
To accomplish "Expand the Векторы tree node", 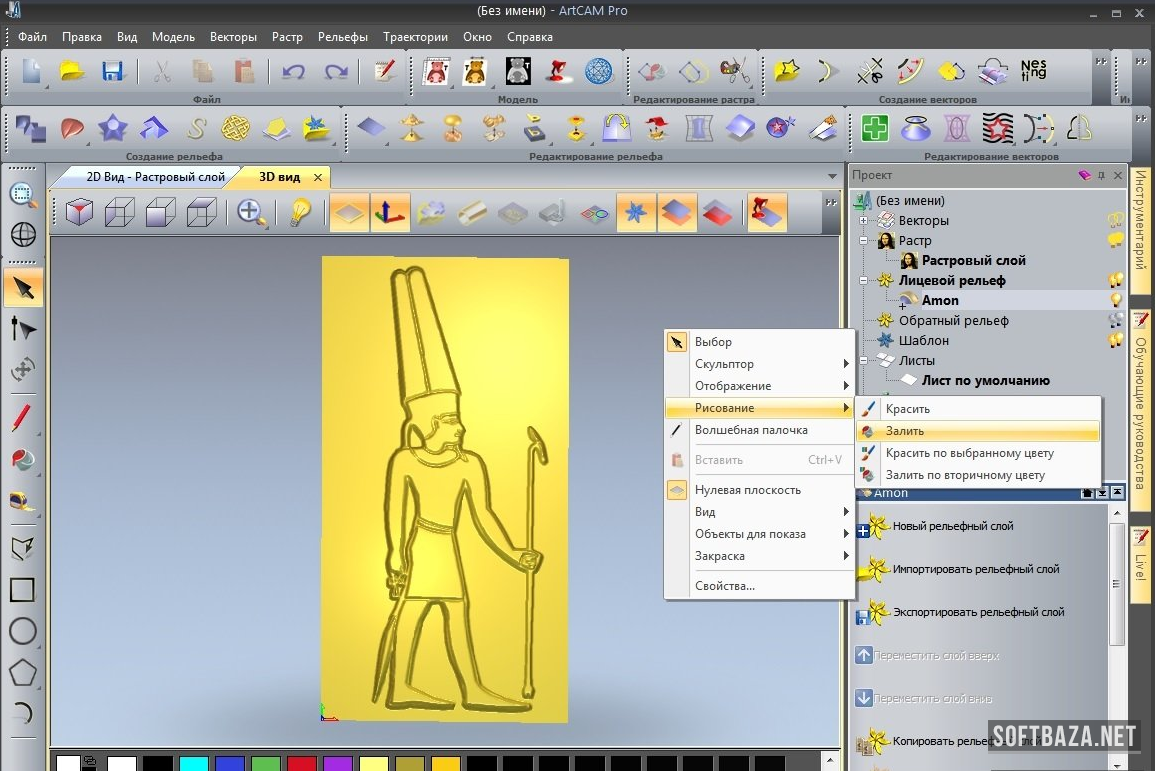I will coord(863,221).
